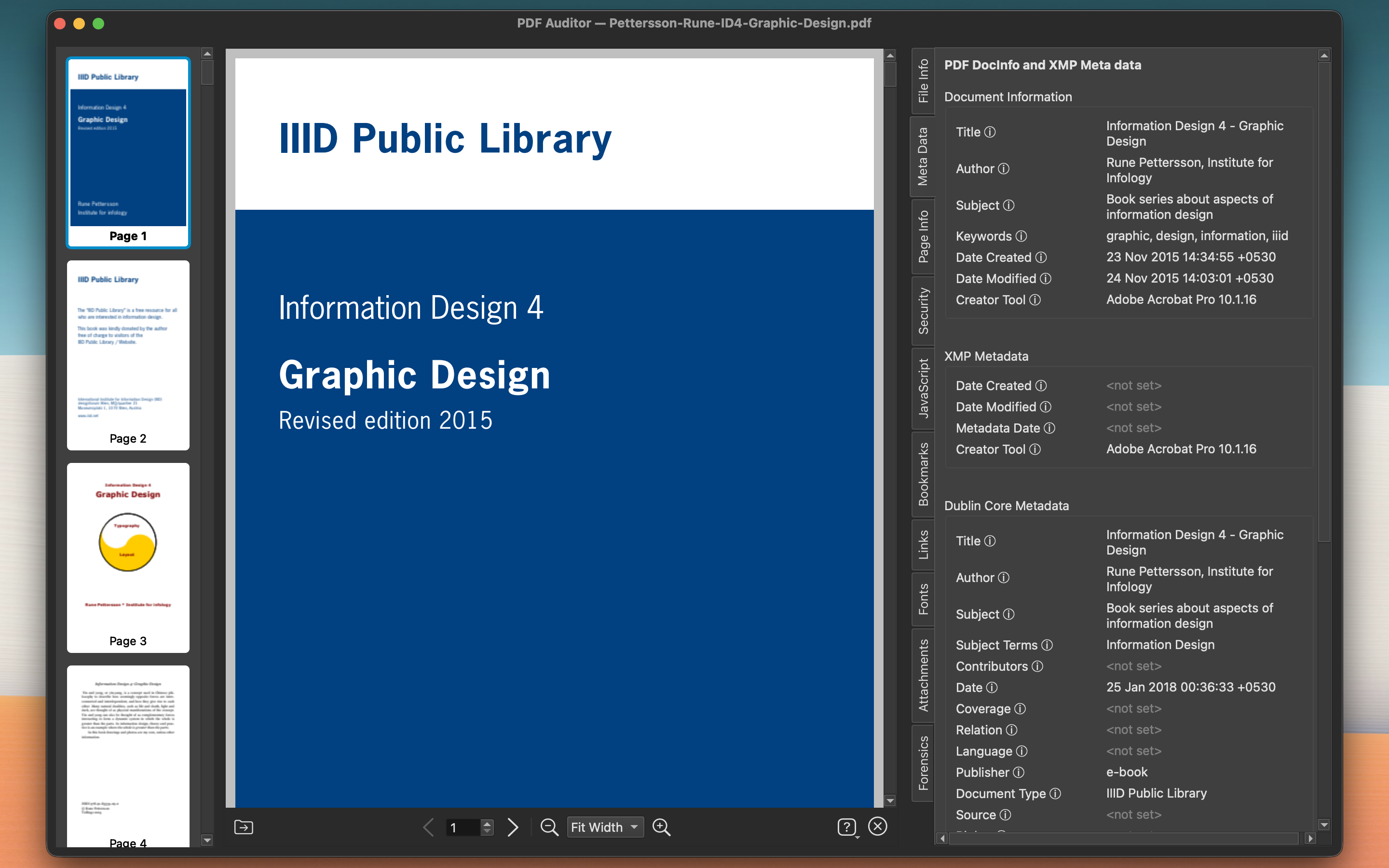This screenshot has height=868, width=1389.
Task: Click the reveal-in-folder icon in the toolbar
Action: click(x=244, y=827)
